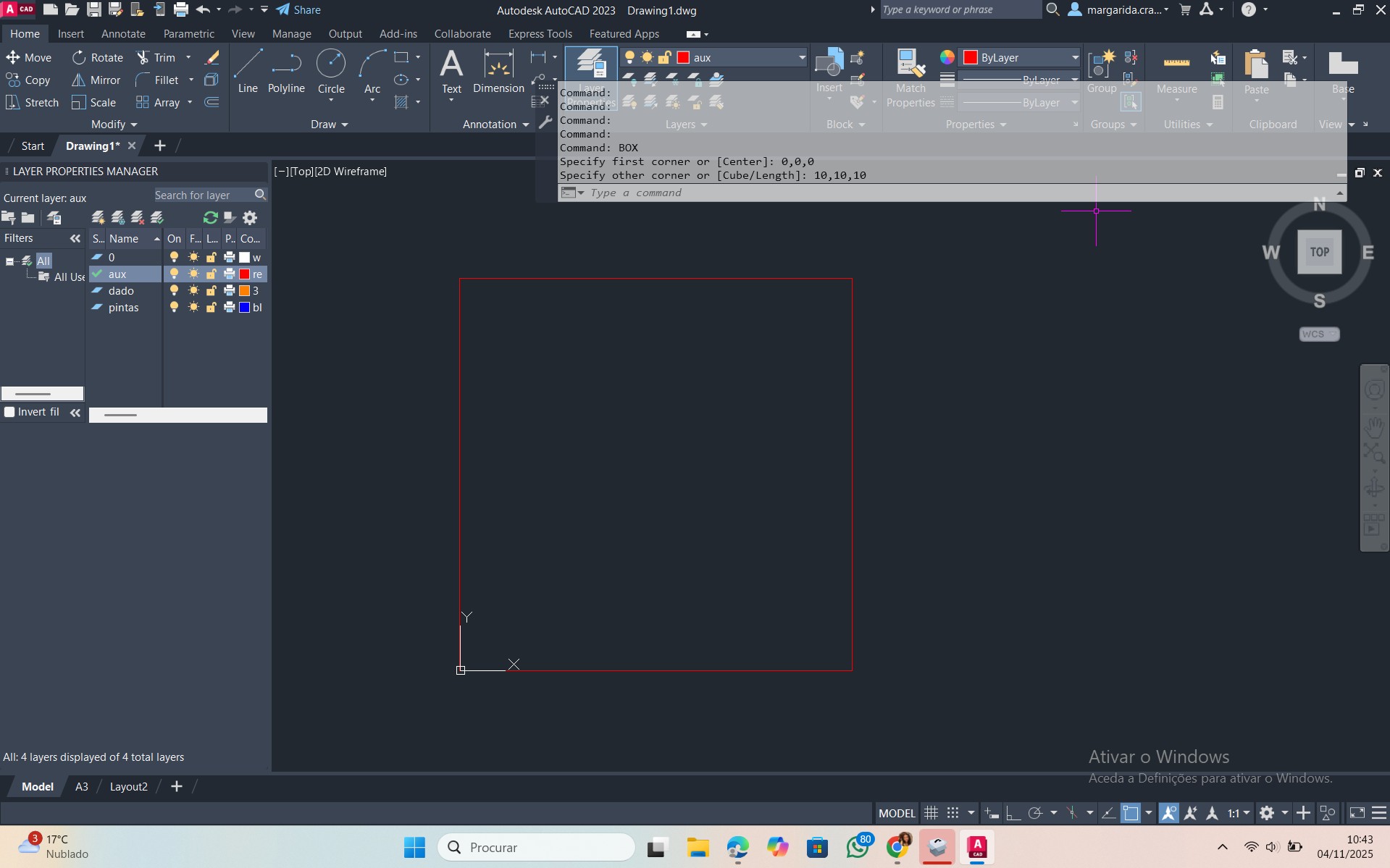This screenshot has width=1390, height=868.
Task: Turn off the dado layer lightbulb
Action: (x=174, y=291)
